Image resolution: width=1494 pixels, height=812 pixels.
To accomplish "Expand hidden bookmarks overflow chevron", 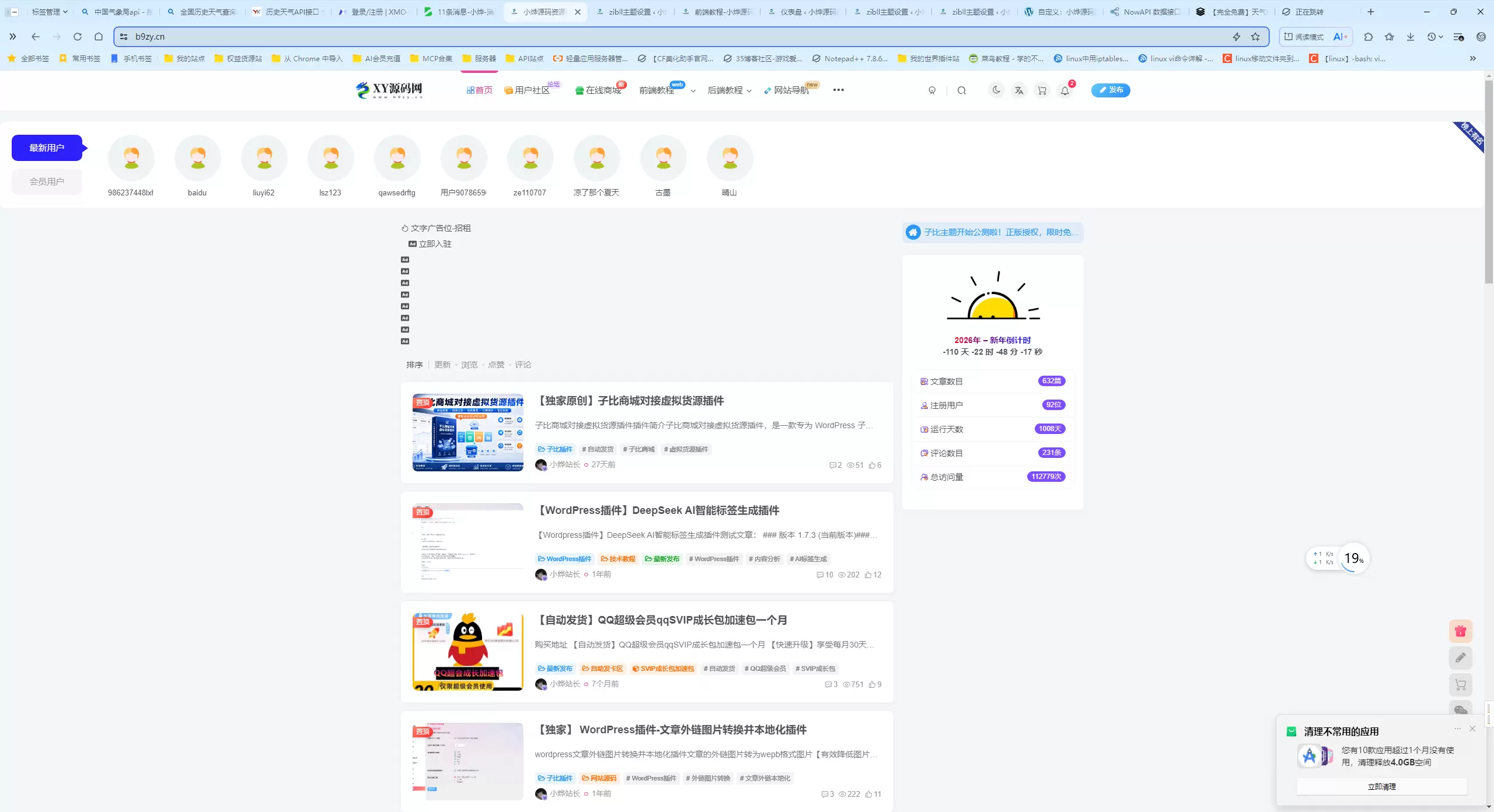I will point(1472,58).
